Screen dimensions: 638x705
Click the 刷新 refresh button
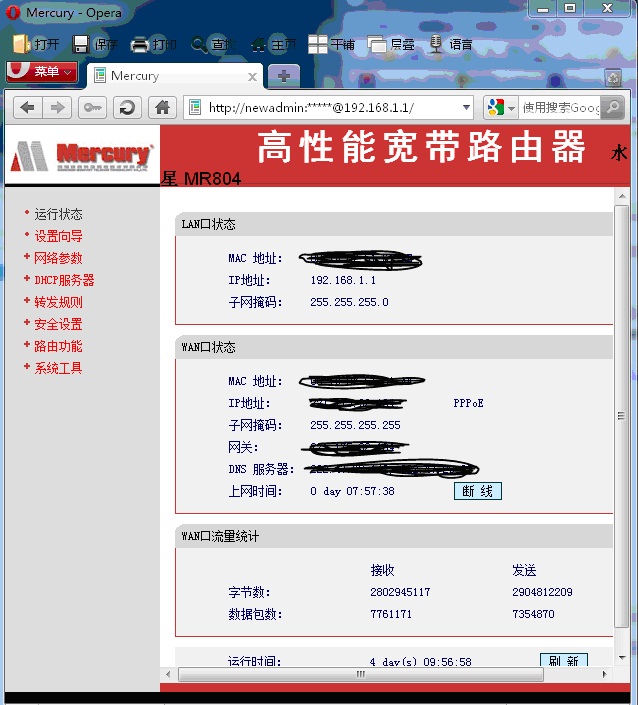click(x=564, y=660)
